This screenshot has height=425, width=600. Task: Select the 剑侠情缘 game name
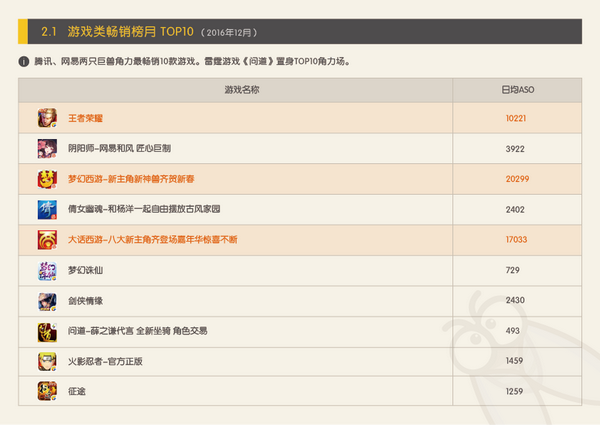pos(85,301)
